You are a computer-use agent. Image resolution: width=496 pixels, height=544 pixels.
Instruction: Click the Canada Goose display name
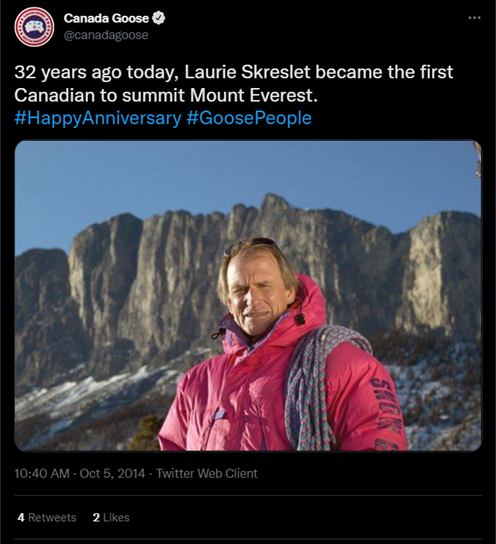pyautogui.click(x=106, y=18)
